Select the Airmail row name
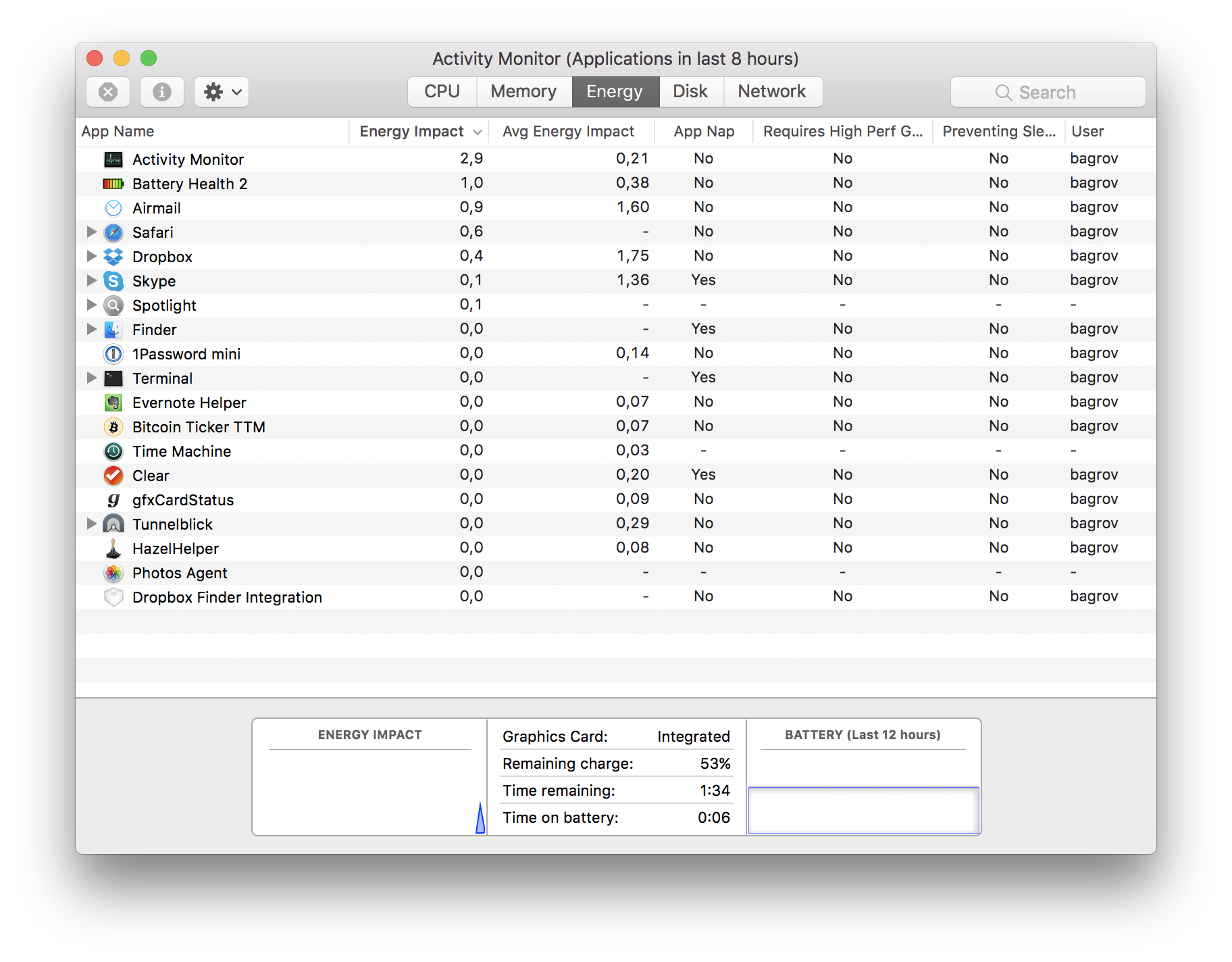Screen dimensions: 1232x962 pyautogui.click(x=157, y=208)
